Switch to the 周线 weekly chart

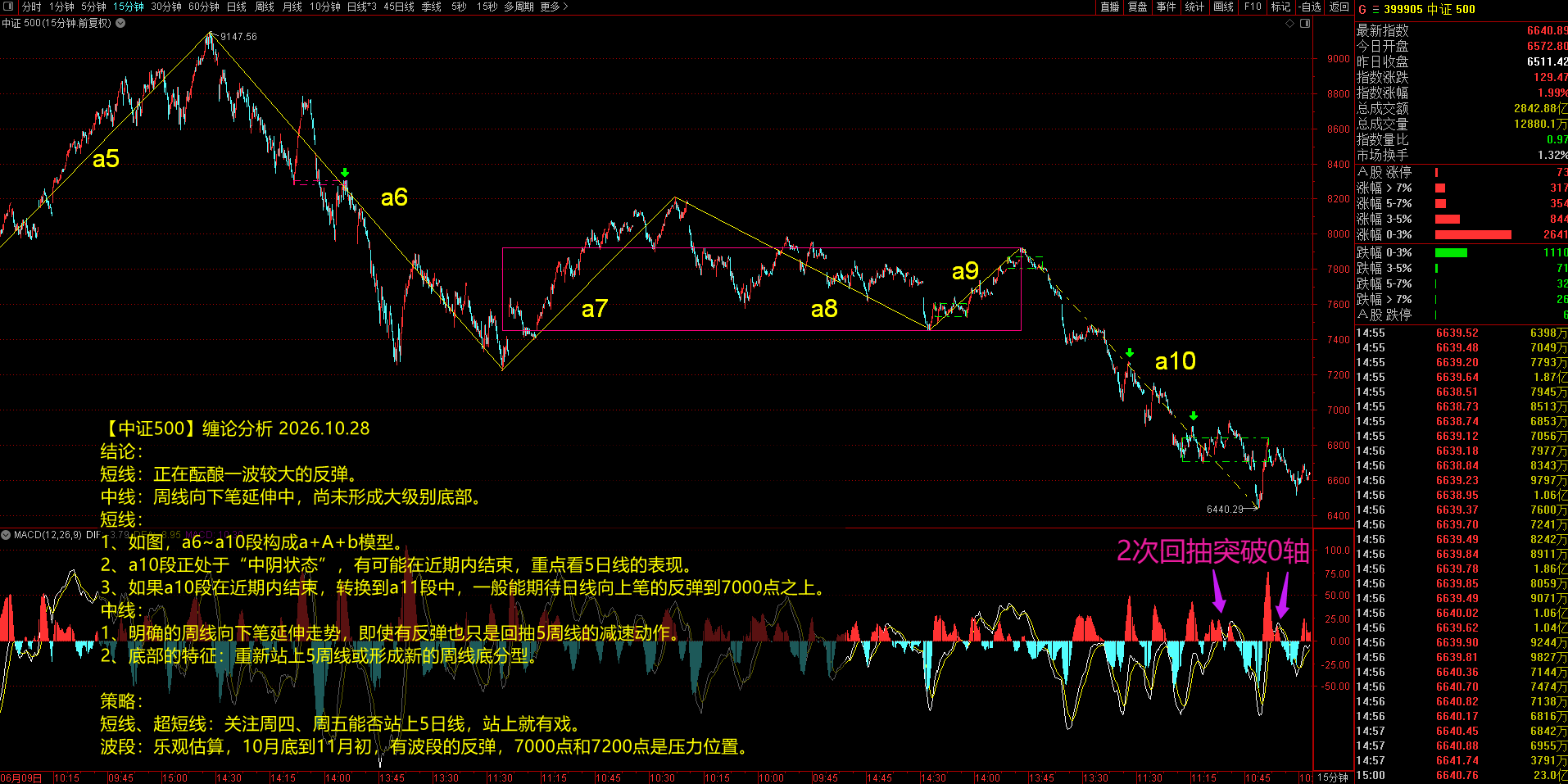[x=265, y=7]
